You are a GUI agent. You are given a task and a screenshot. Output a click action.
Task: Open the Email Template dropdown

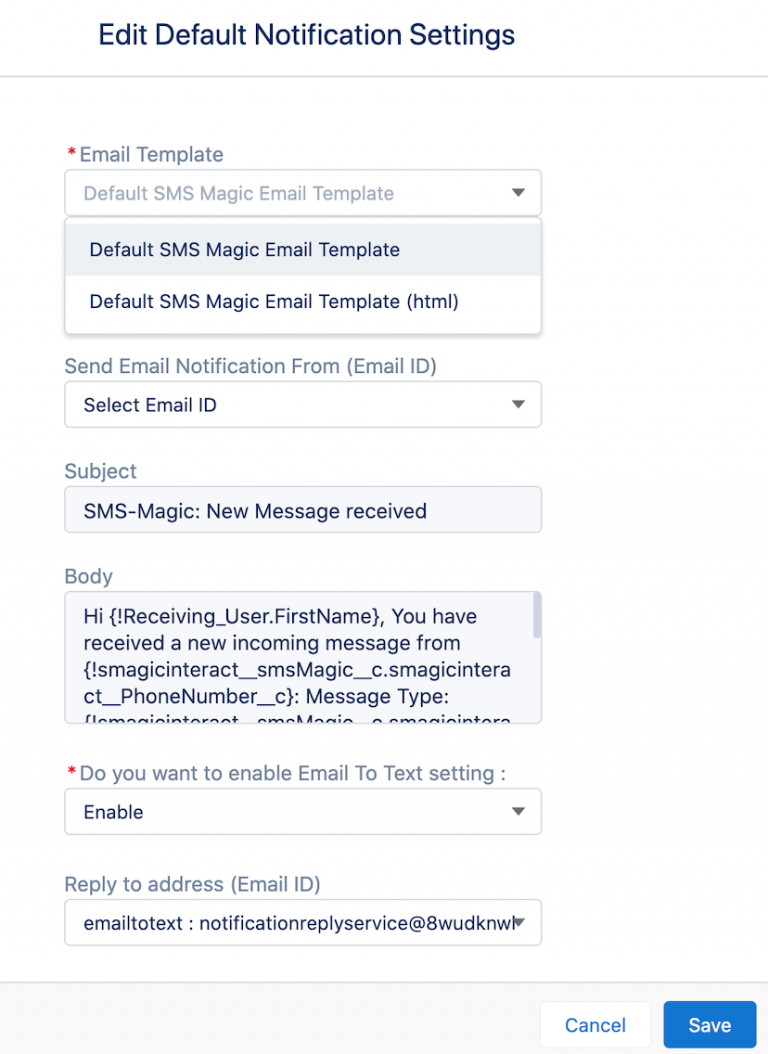pos(303,192)
